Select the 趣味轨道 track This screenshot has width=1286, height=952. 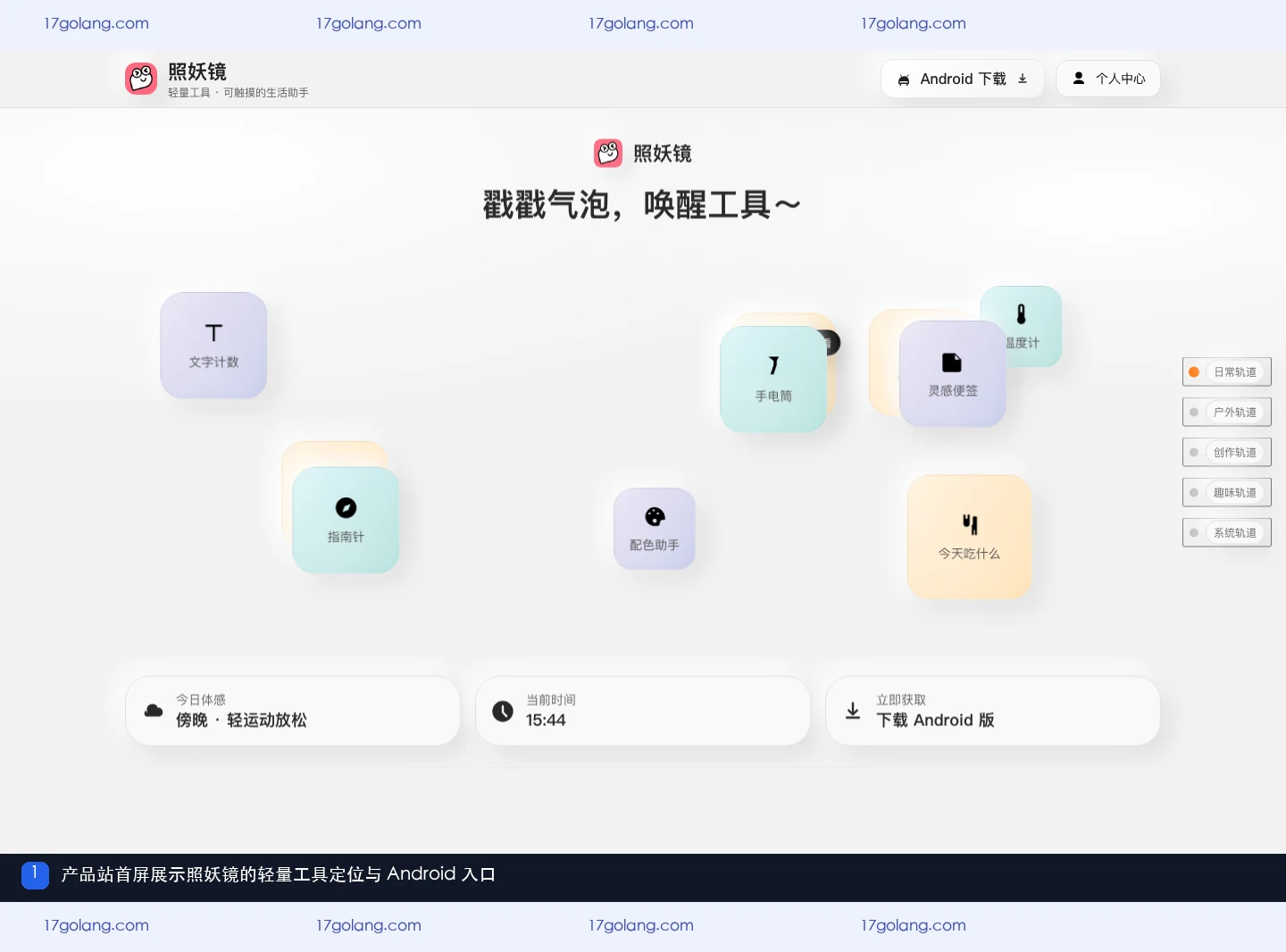[1227, 492]
